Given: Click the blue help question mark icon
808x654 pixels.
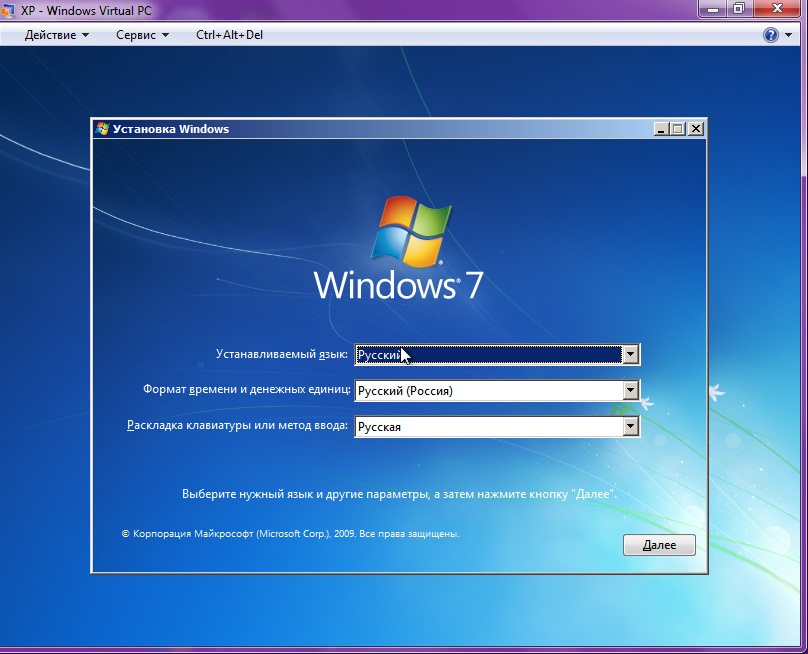Looking at the screenshot, I should pyautogui.click(x=771, y=35).
